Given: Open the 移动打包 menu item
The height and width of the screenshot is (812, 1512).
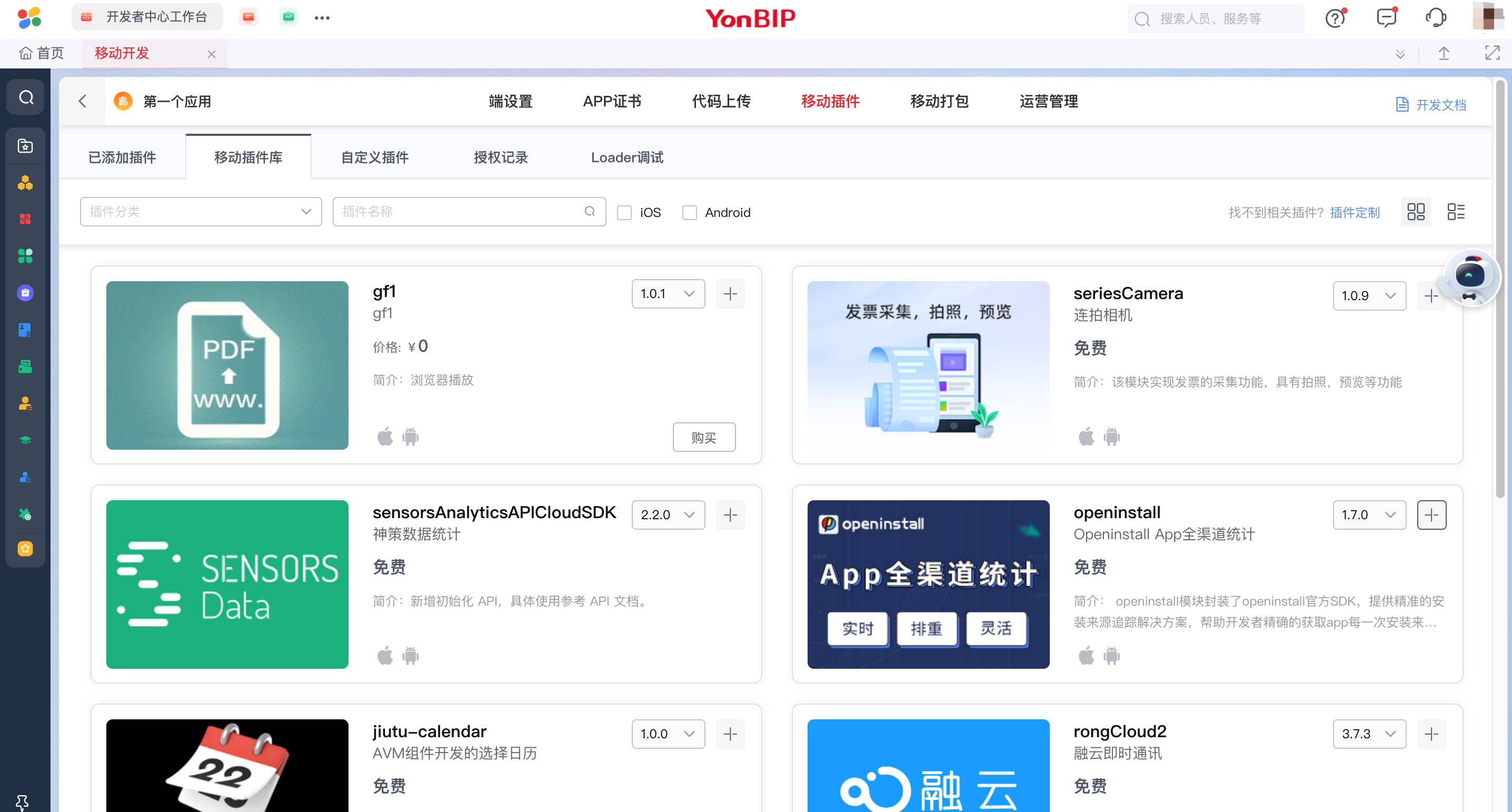Looking at the screenshot, I should (x=939, y=102).
